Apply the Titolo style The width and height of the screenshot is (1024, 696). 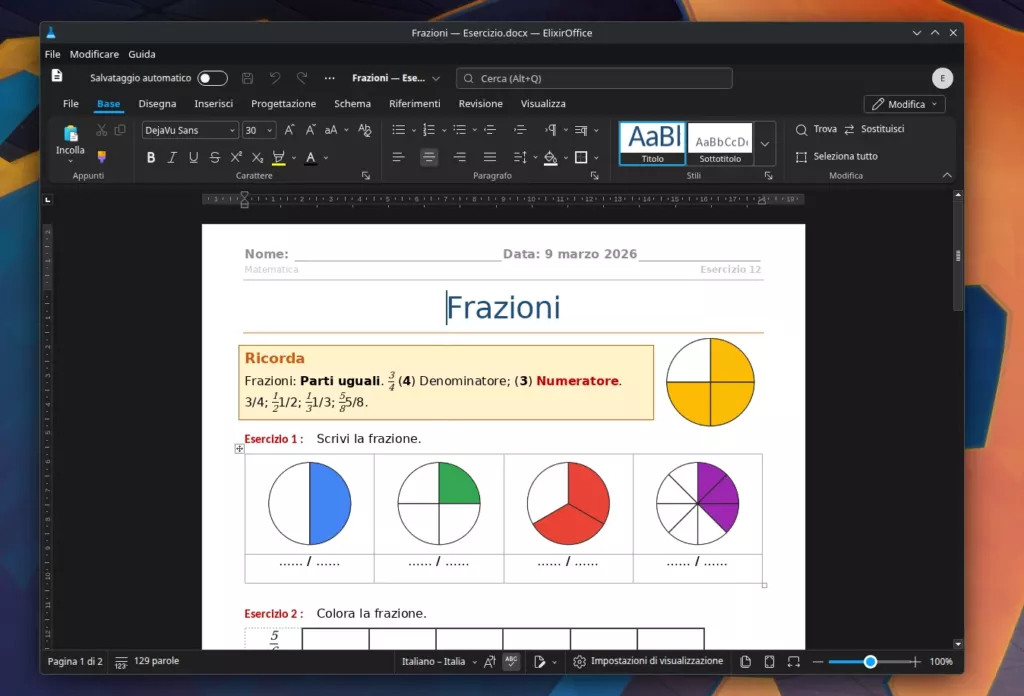652,144
